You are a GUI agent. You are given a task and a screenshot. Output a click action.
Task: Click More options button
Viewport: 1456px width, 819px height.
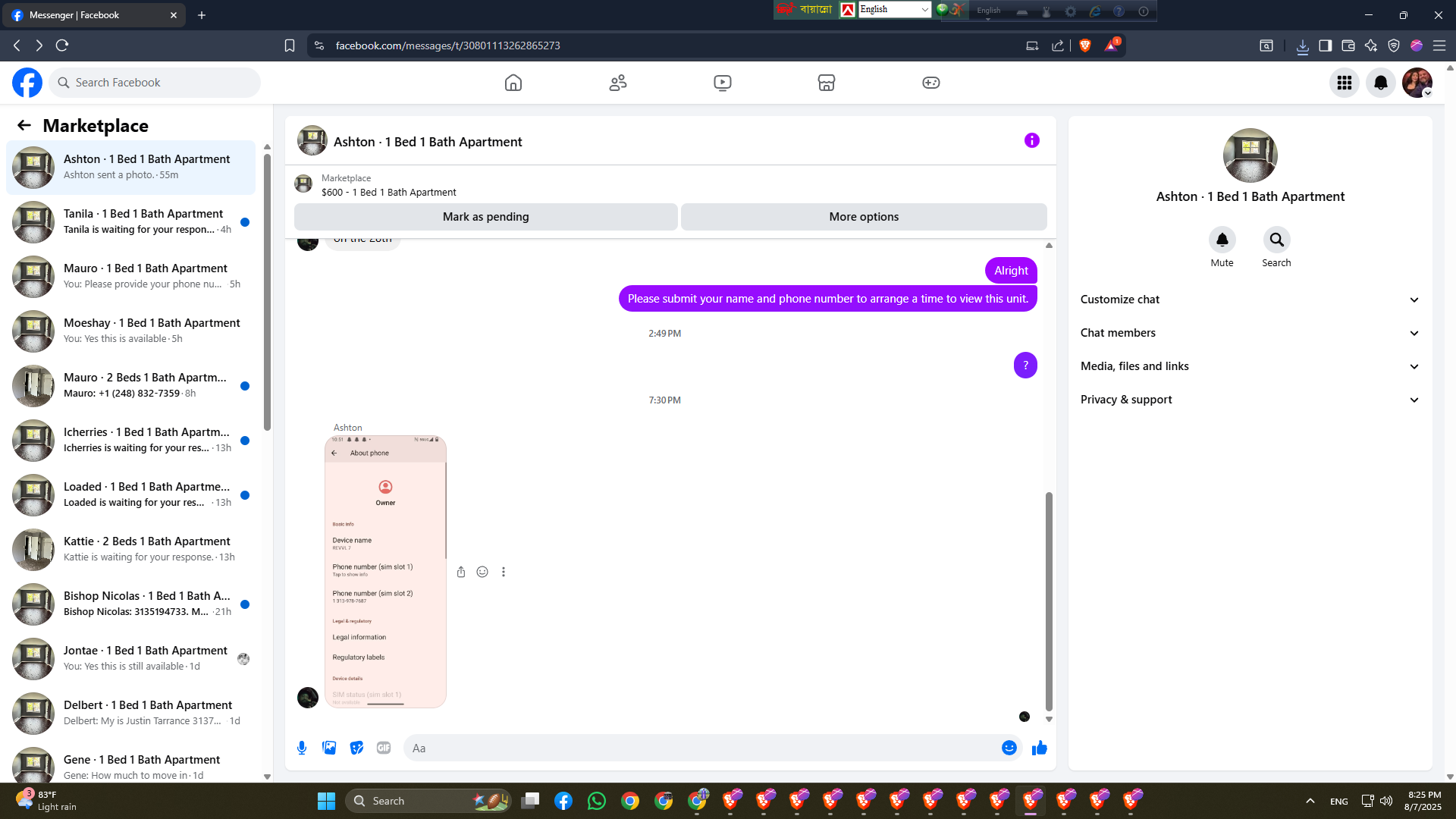[x=864, y=217]
